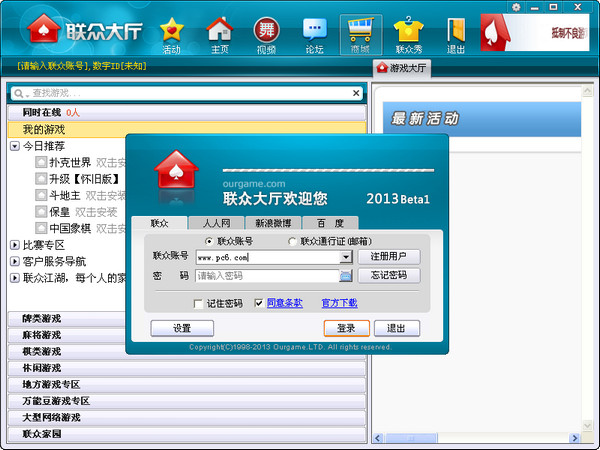Click the 斗地主 game icon
This screenshot has height=450, width=600.
tap(41, 195)
